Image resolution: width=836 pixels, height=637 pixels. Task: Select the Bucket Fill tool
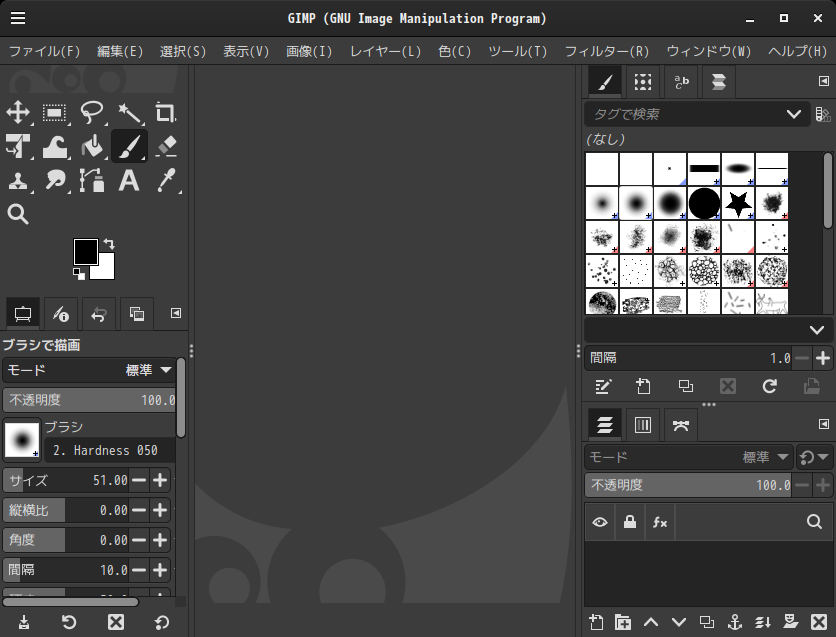pyautogui.click(x=92, y=147)
